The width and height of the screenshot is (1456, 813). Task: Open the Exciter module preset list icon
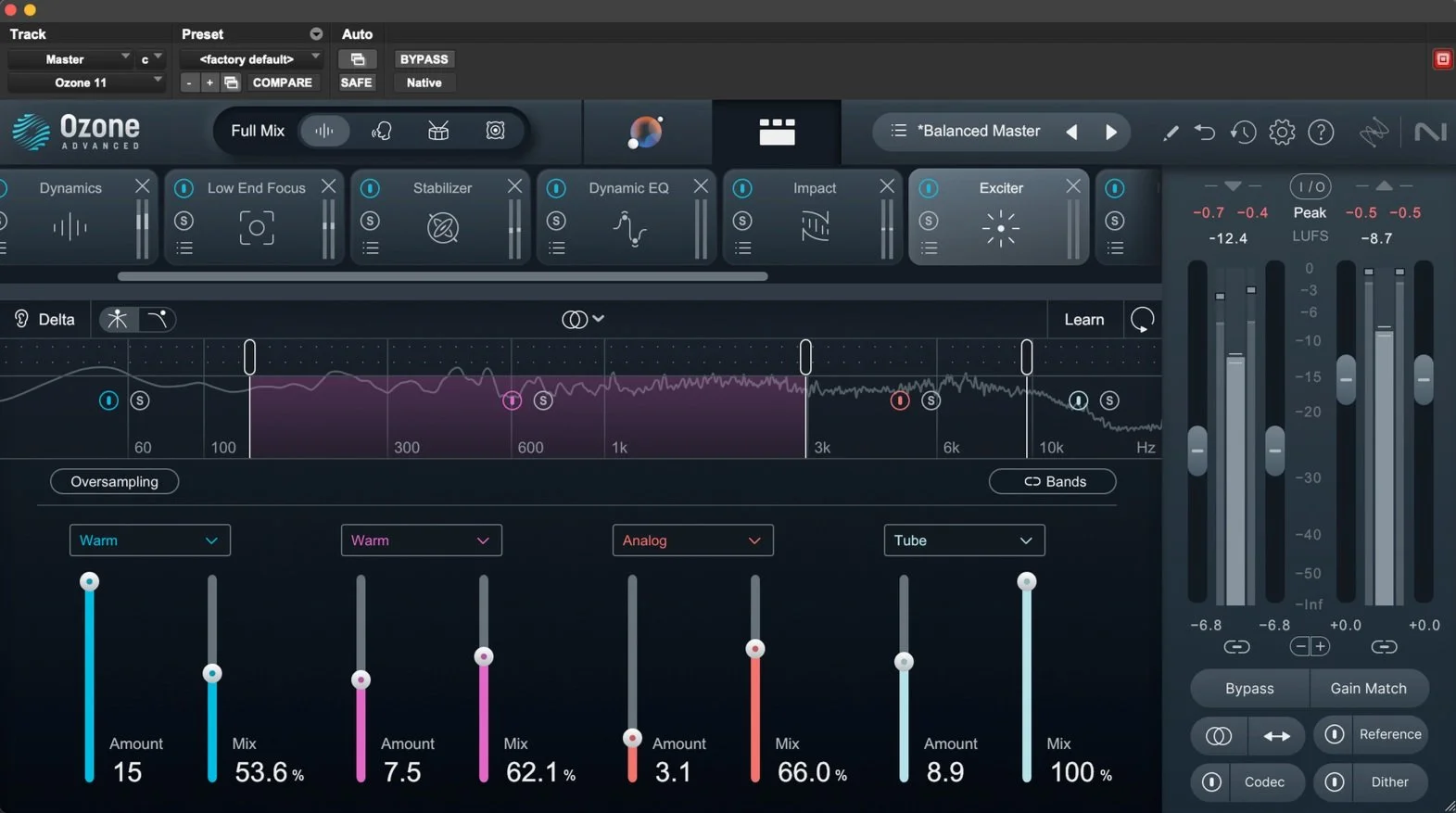(x=929, y=248)
